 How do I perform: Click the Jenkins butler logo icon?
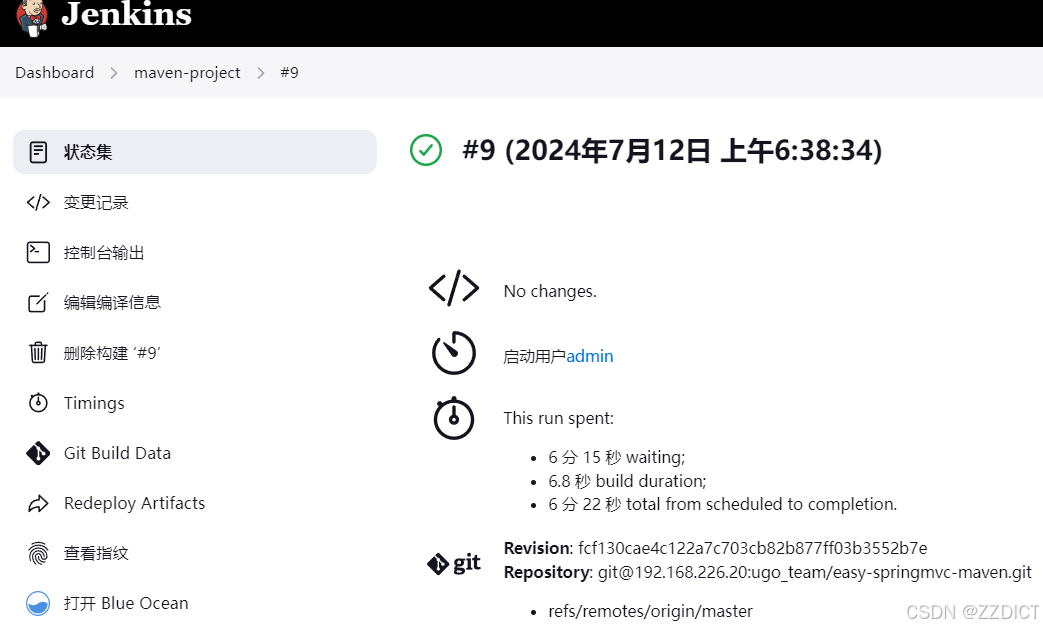tap(32, 17)
